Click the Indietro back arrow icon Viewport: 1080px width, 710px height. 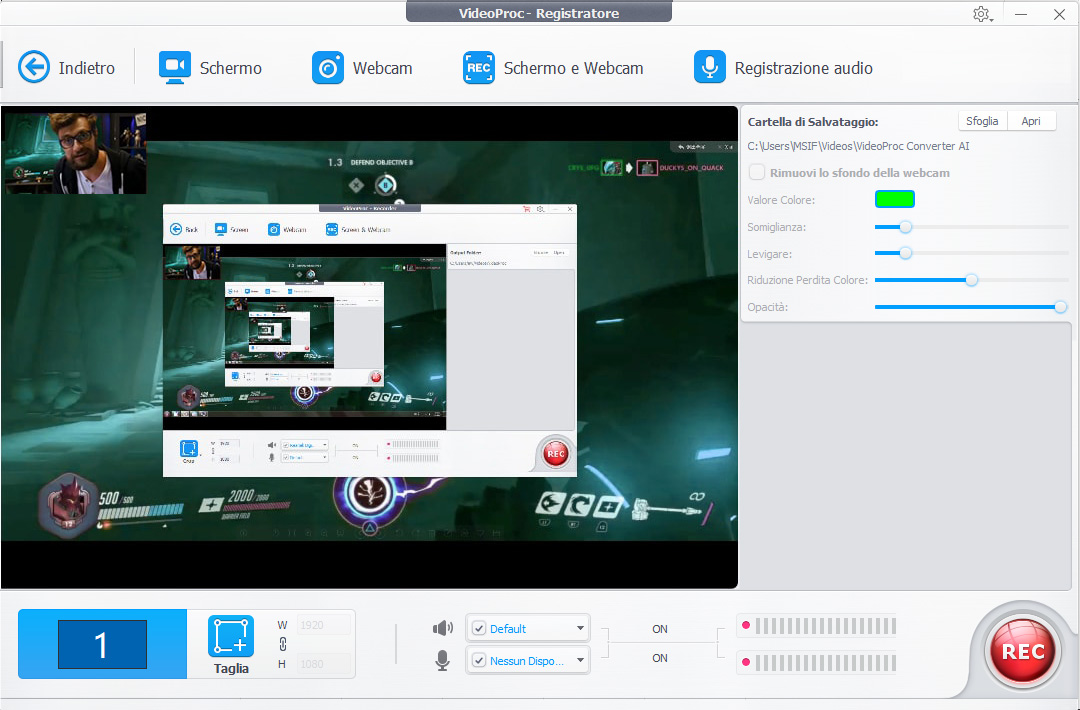(x=34, y=67)
